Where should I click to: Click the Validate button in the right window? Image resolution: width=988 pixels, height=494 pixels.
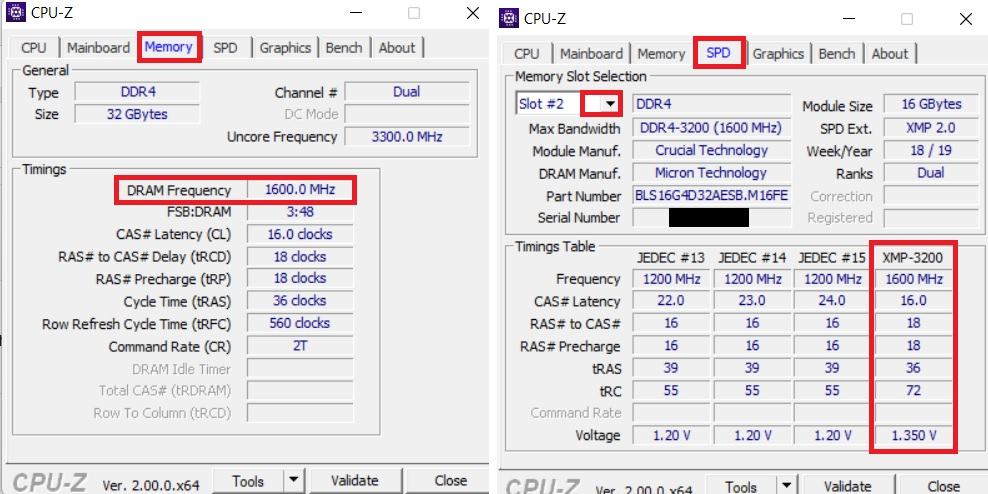tap(847, 486)
